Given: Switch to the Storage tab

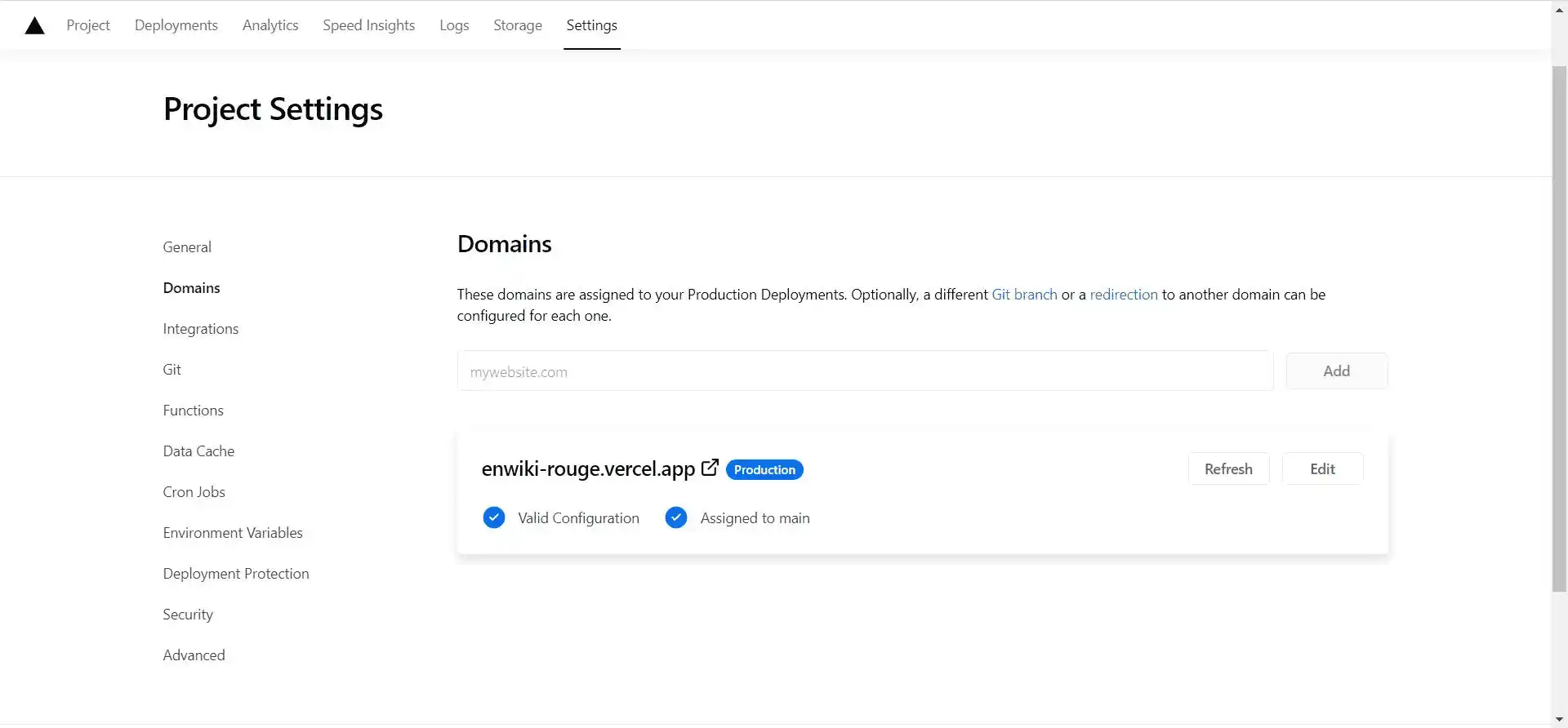Looking at the screenshot, I should (x=518, y=25).
